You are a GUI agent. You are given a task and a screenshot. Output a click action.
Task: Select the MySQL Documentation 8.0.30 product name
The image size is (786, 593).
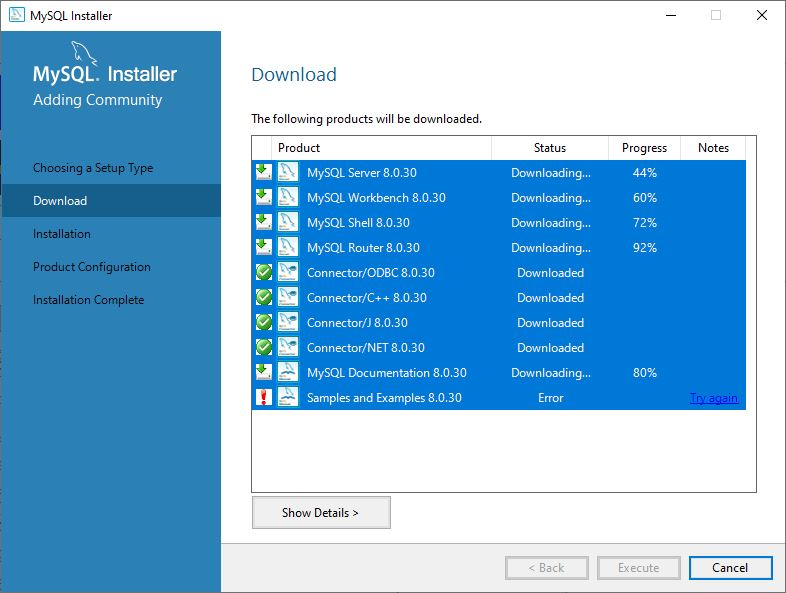click(x=387, y=373)
